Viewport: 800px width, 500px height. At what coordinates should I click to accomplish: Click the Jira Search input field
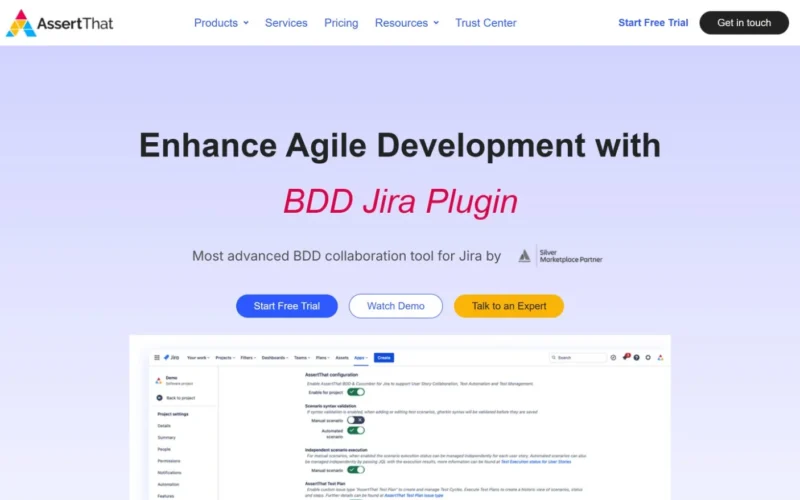pos(578,358)
